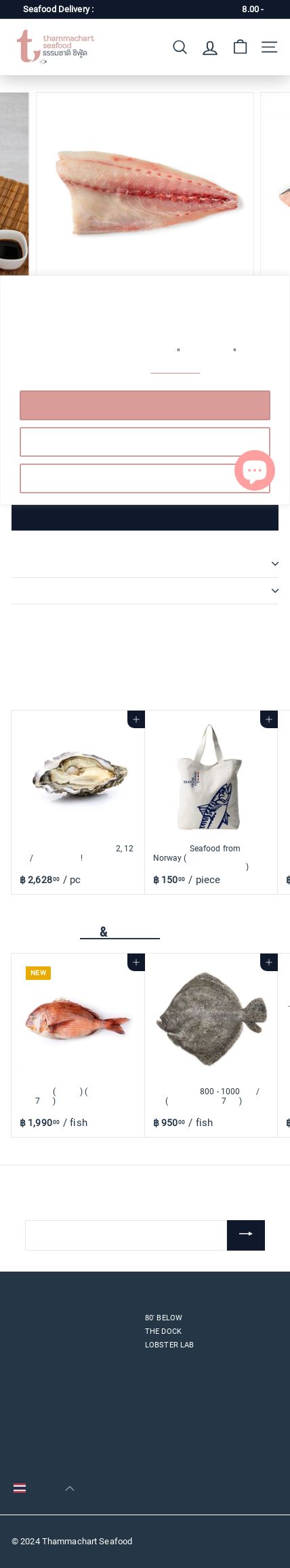Focus the newsletter email input field

click(x=126, y=1235)
